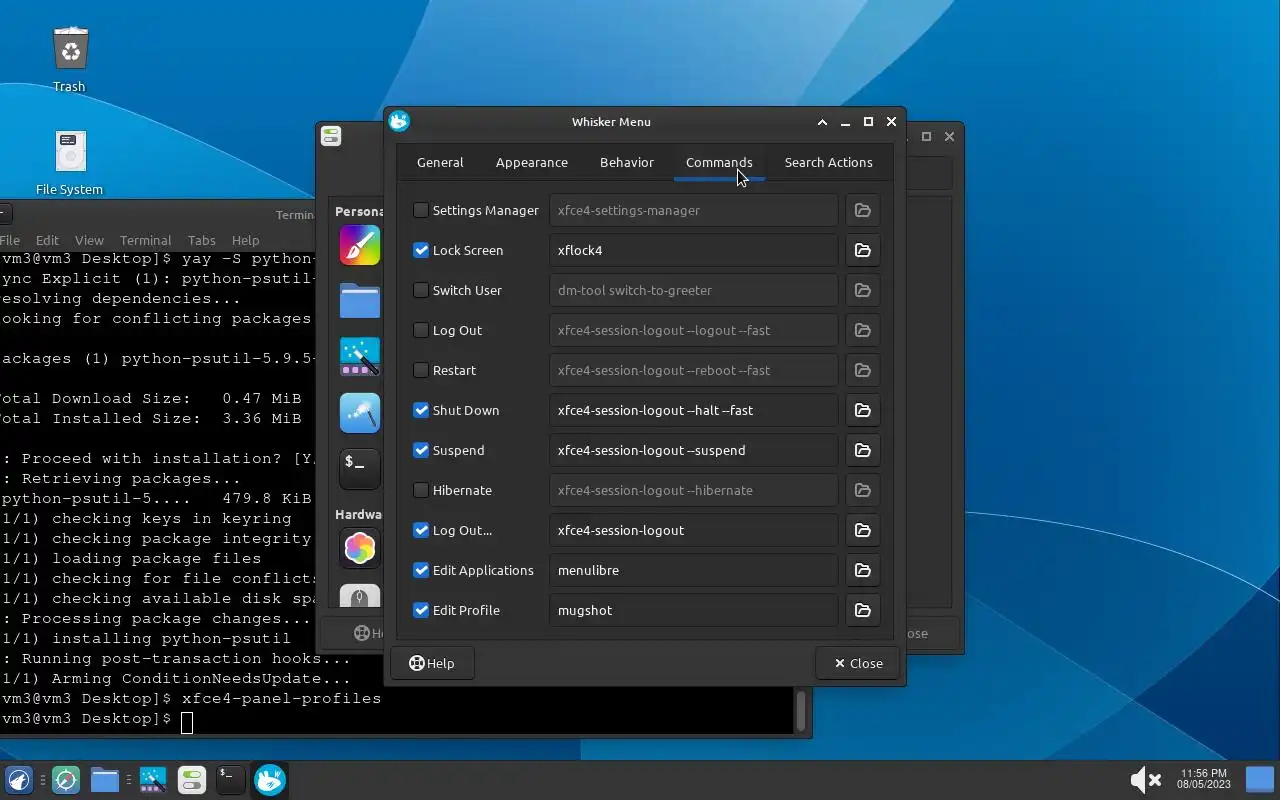
Task: Click mugshot command field
Action: pos(693,610)
